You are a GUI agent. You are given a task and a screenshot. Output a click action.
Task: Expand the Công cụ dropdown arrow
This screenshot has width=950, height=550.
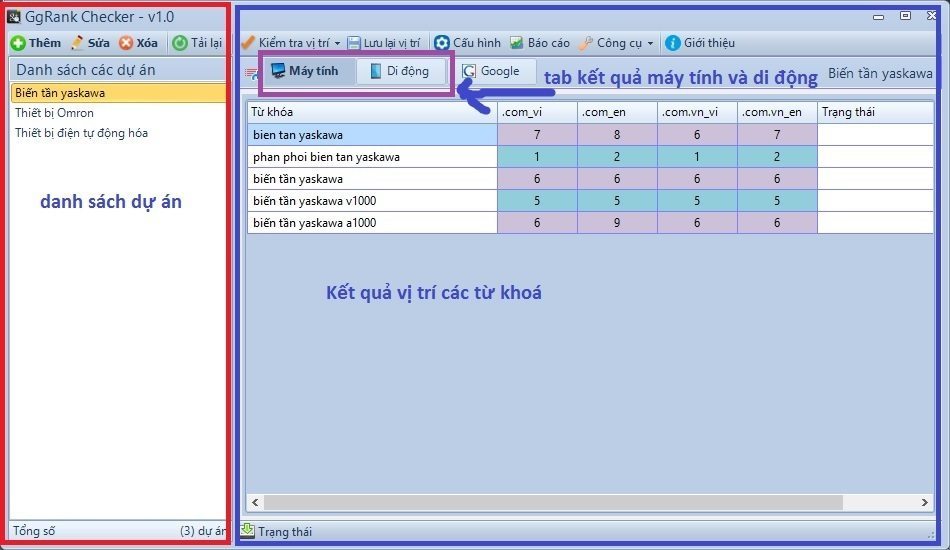(650, 44)
